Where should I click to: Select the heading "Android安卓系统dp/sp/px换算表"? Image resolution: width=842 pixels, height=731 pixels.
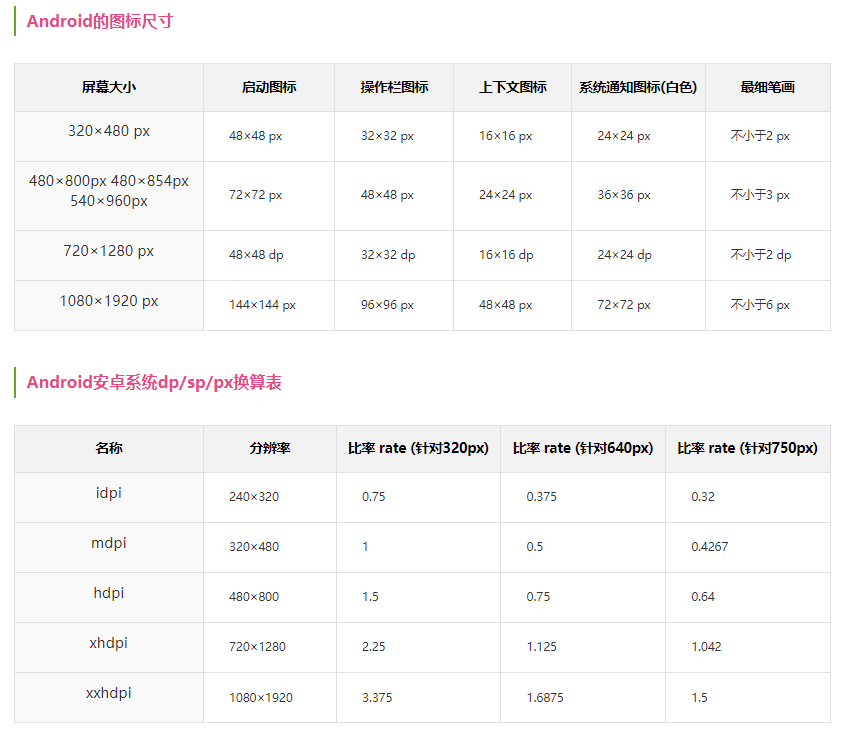click(x=154, y=382)
